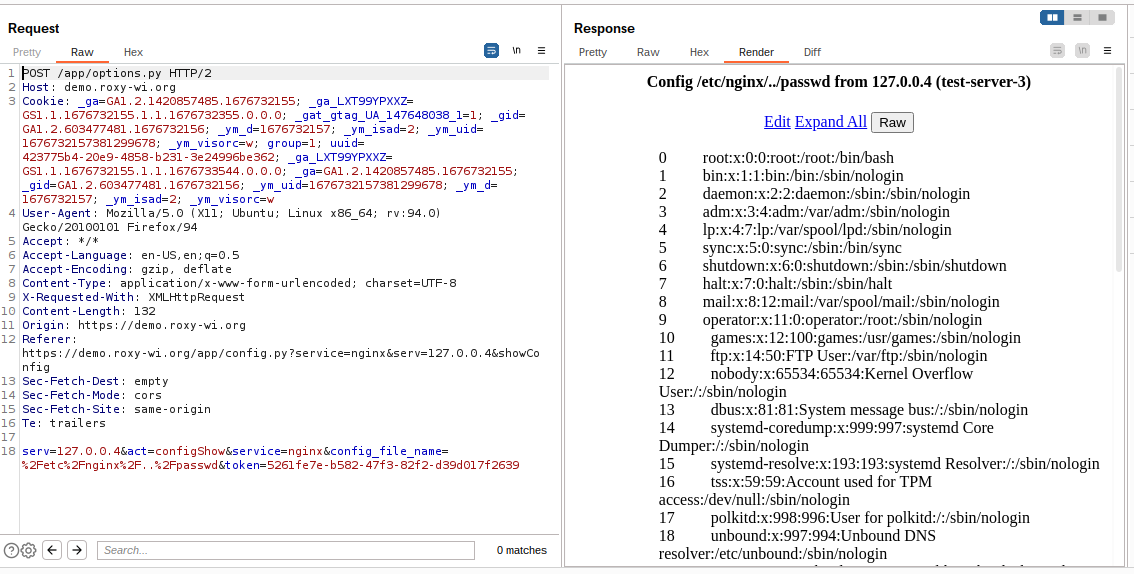Focus the Search input field

(x=286, y=550)
